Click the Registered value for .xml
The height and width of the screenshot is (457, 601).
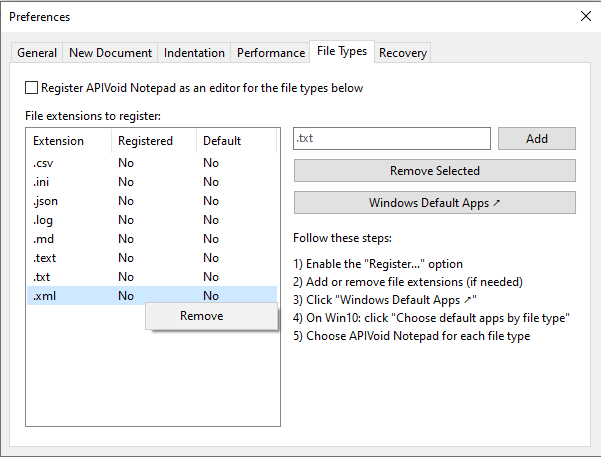point(126,296)
